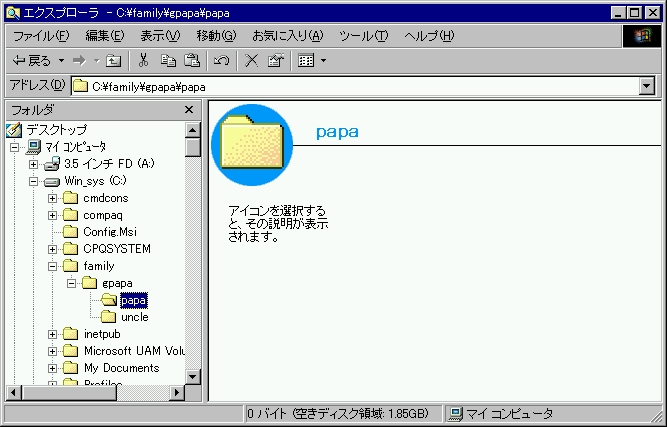Viewport: 667px width, 427px height.
Task: Click the Back (戻る) arrow button
Action: pyautogui.click(x=32, y=61)
